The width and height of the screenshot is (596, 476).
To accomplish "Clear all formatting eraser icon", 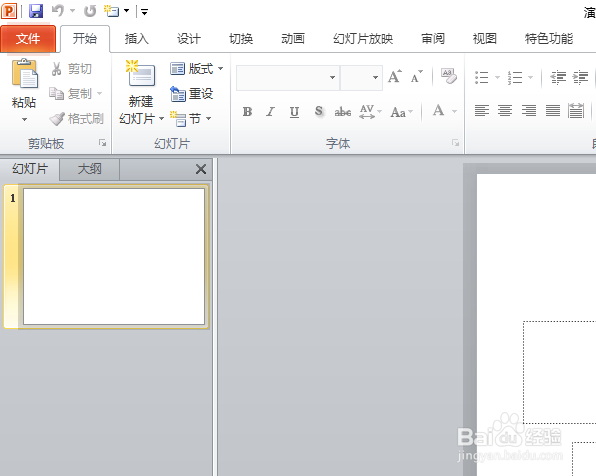I will point(449,76).
